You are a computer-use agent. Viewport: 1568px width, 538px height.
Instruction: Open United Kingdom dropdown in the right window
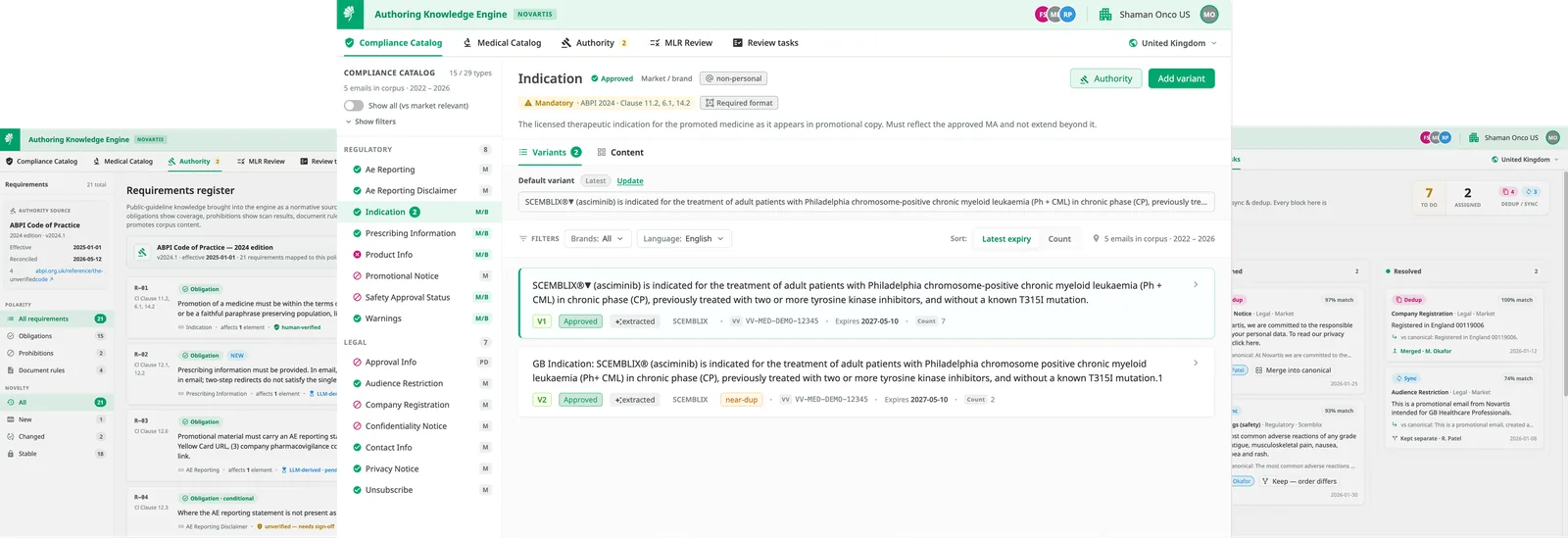point(1525,160)
